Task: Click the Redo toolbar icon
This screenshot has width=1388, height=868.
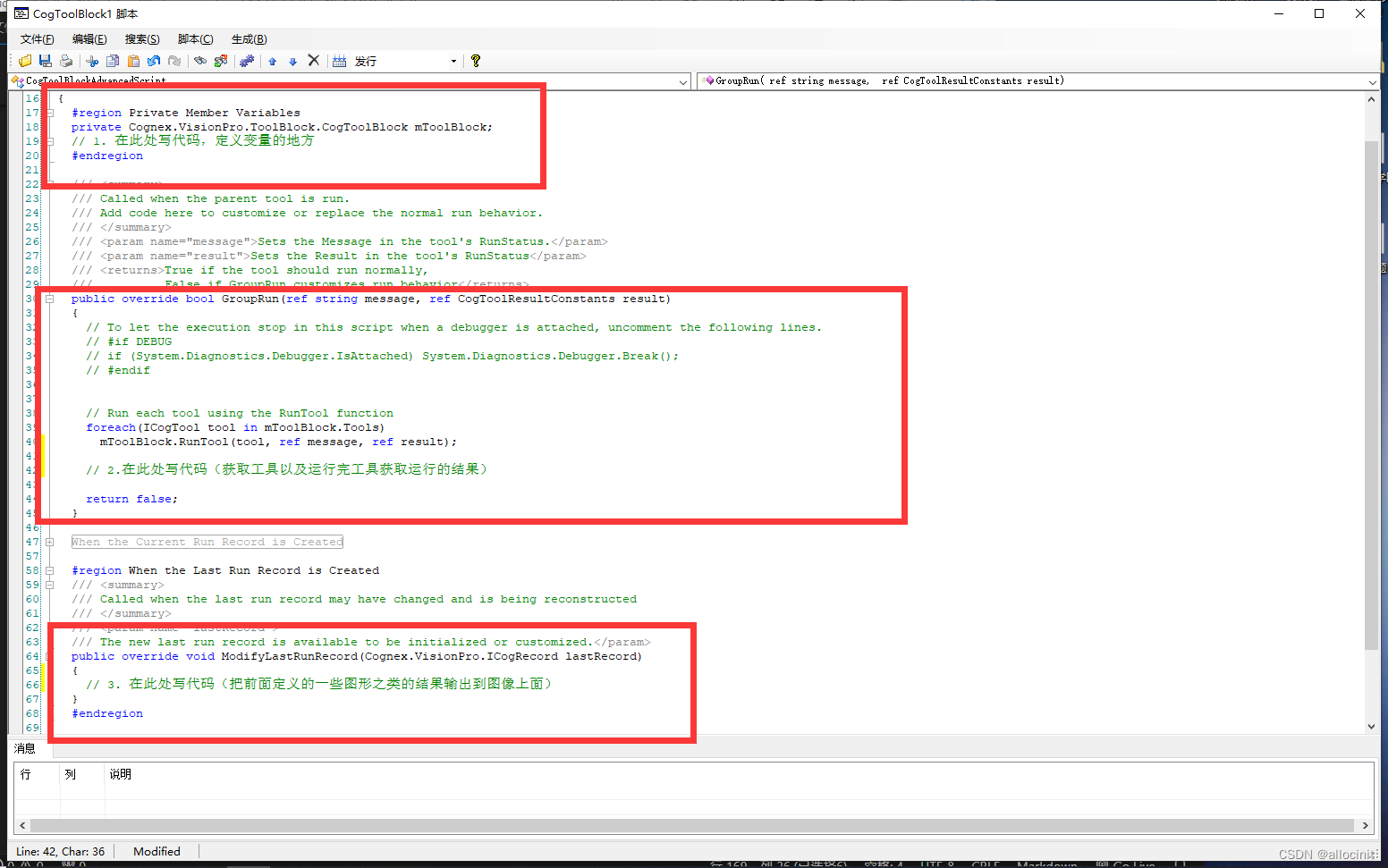Action: (x=174, y=61)
